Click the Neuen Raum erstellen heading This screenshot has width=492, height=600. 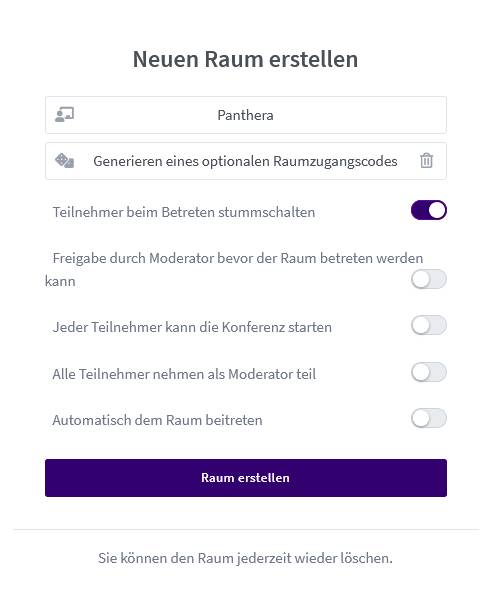click(245, 59)
